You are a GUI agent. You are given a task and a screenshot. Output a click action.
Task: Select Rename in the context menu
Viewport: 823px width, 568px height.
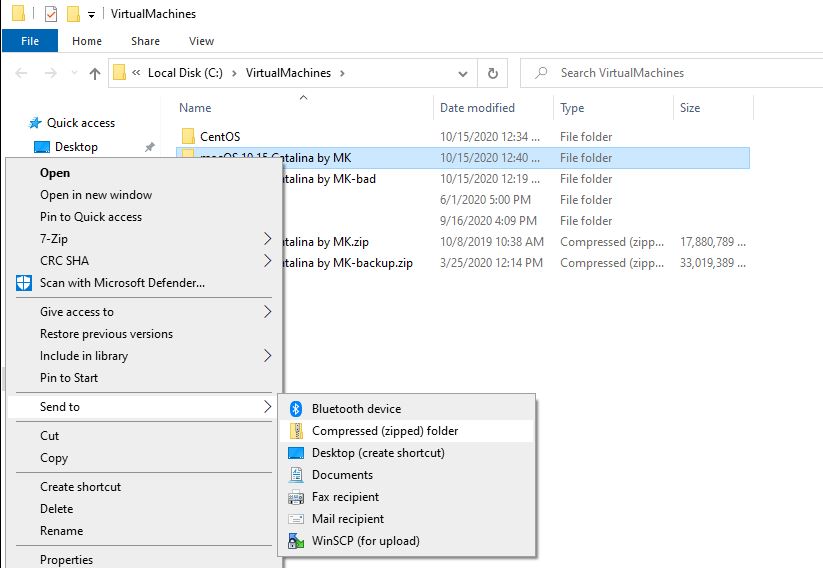tap(61, 531)
